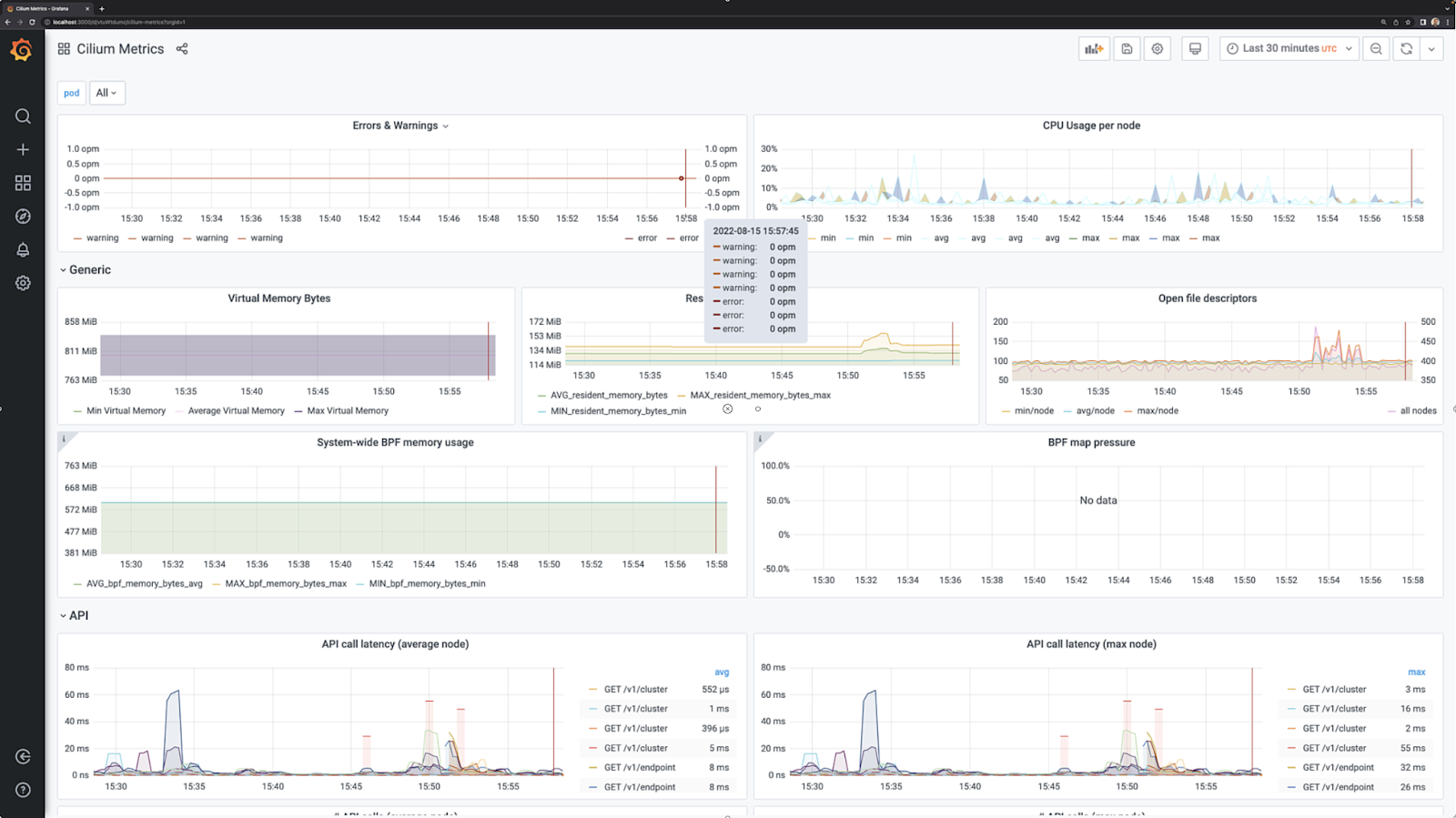
Task: Open the sidebar Create plus icon
Action: click(x=23, y=149)
